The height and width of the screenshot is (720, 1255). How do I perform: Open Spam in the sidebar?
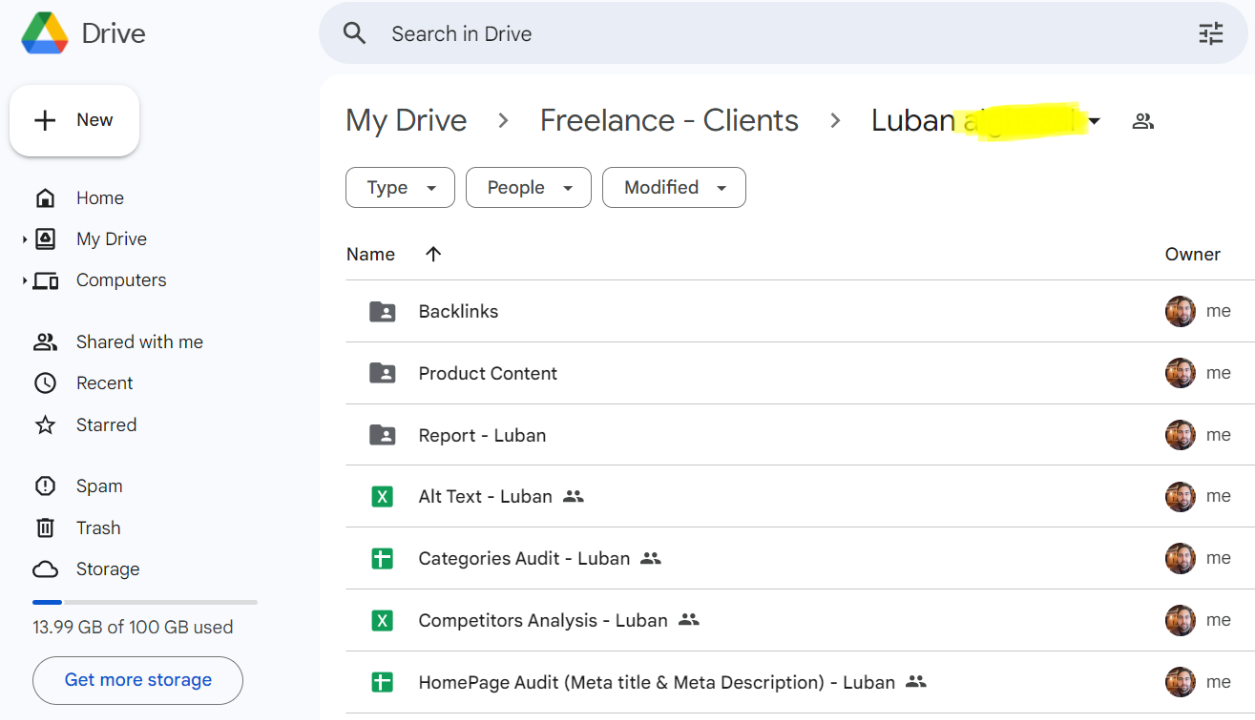coord(99,486)
